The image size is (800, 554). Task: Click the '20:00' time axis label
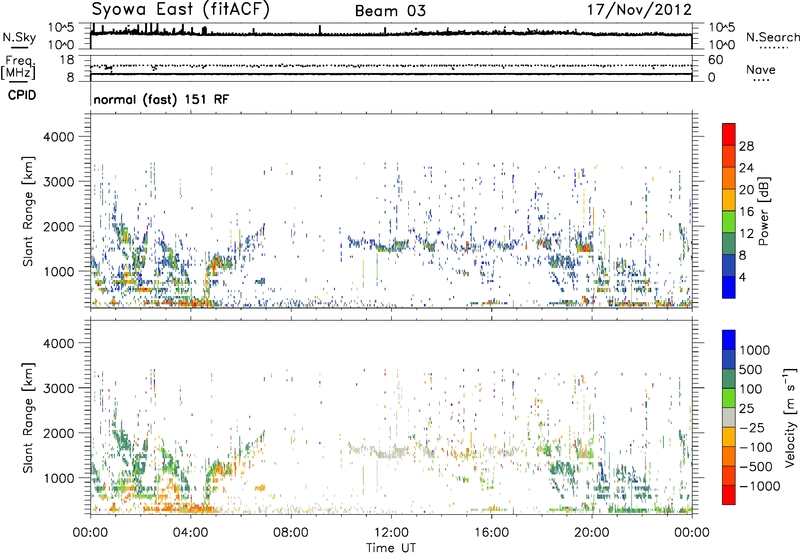592,533
